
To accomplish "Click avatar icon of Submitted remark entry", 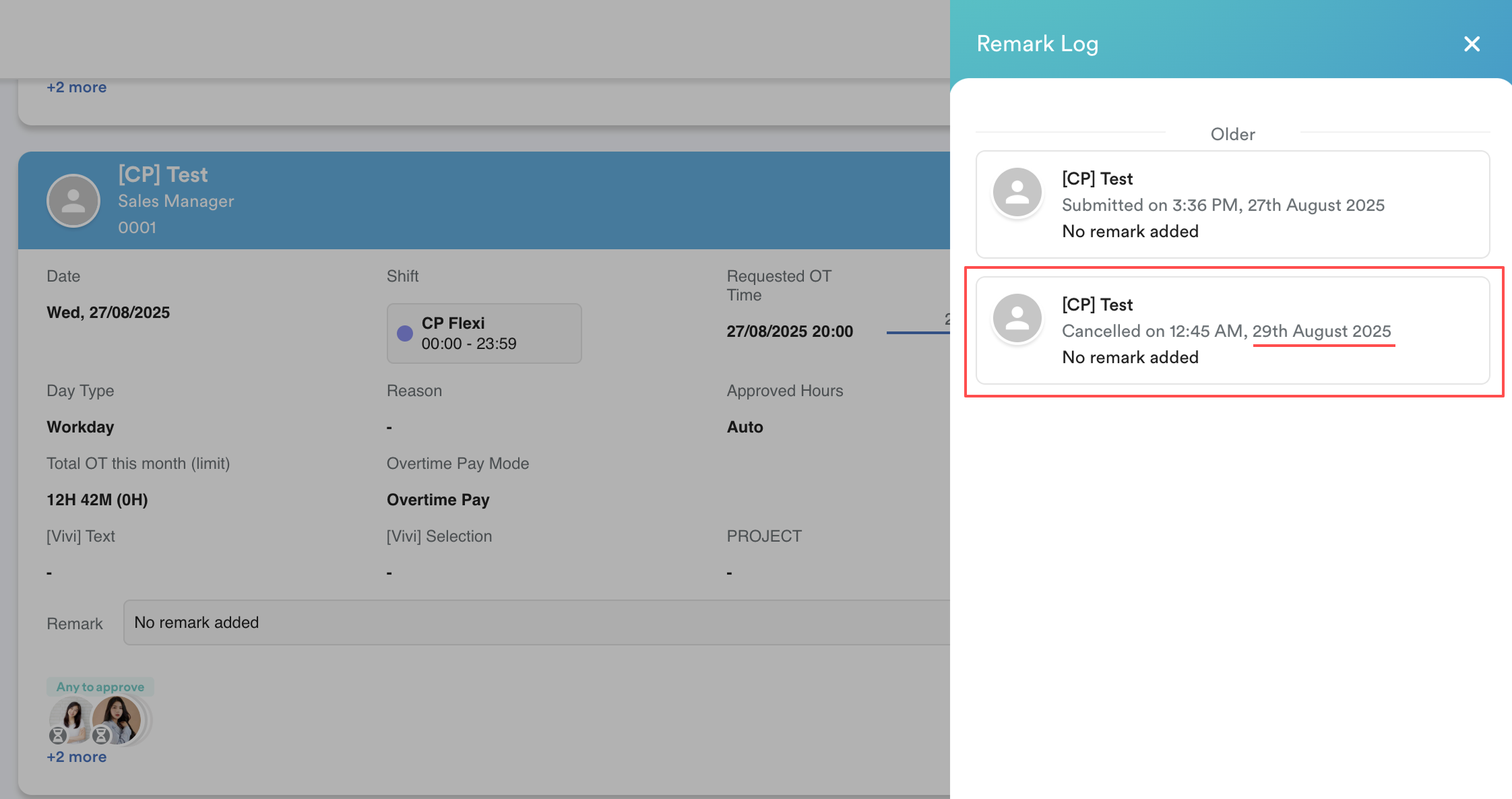I will [1017, 193].
